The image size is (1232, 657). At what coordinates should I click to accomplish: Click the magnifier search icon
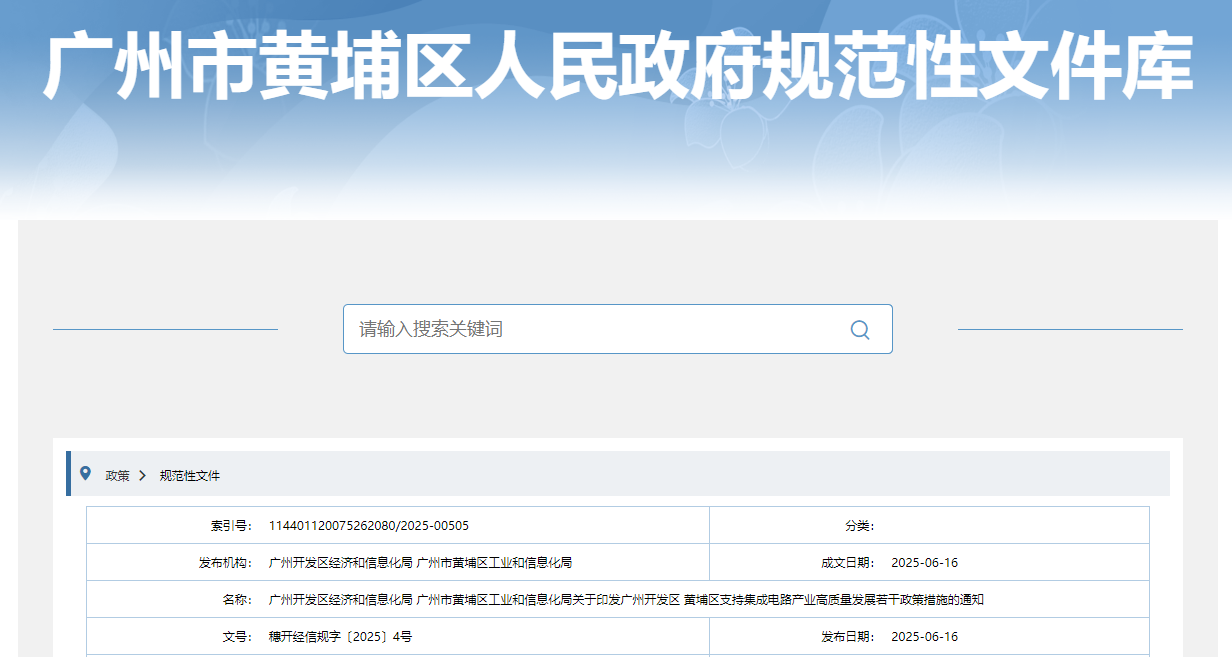[x=860, y=330]
